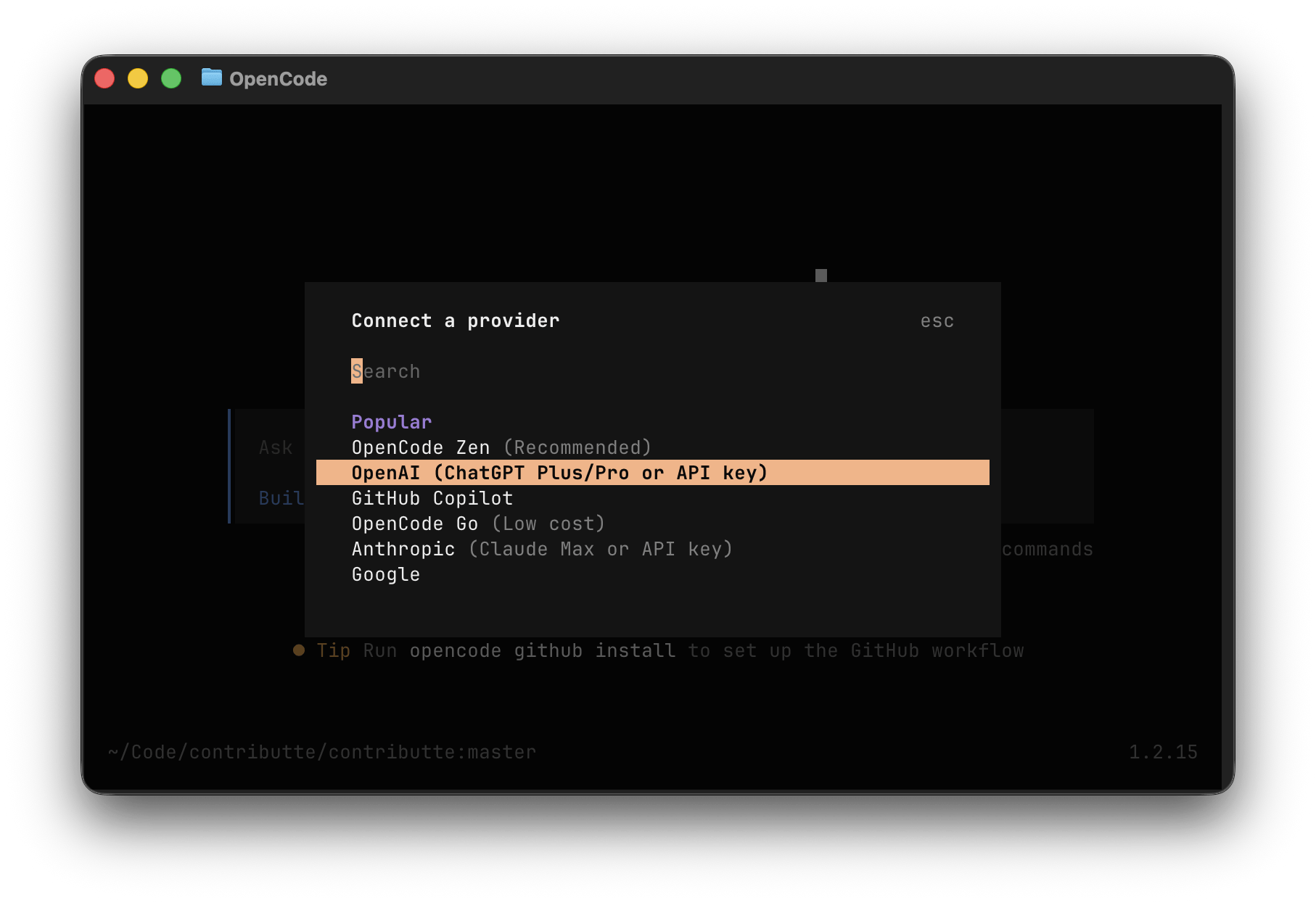Pick OpenCode Go (Low cost) provider
Screen dimensions: 1316x902
click(x=652, y=524)
